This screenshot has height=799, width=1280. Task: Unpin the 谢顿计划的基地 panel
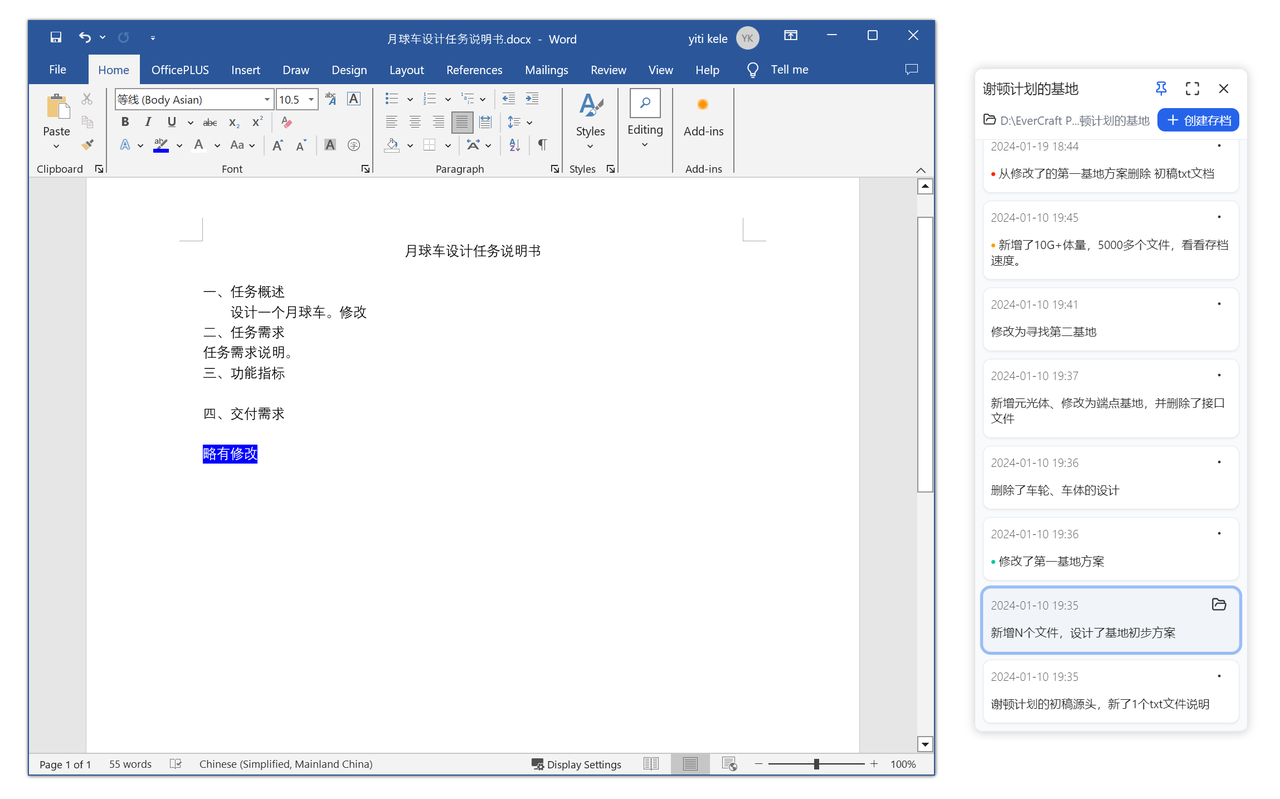[x=1160, y=88]
